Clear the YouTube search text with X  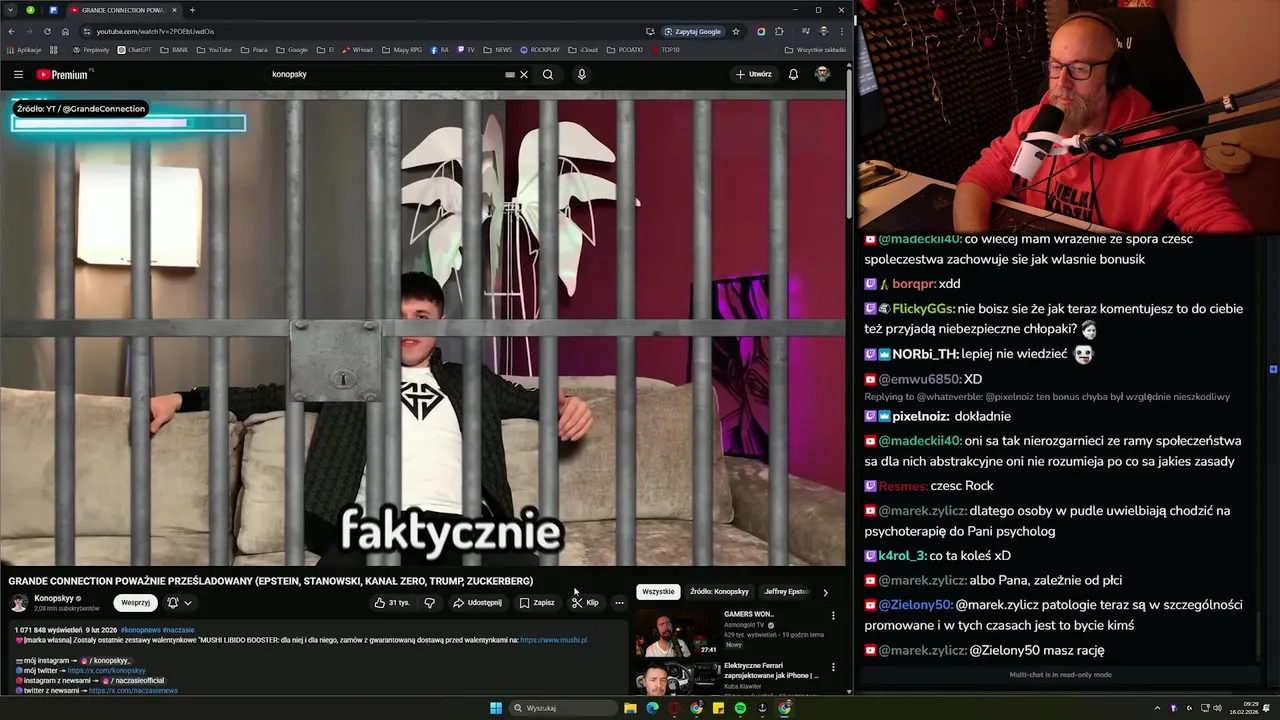pyautogui.click(x=524, y=74)
